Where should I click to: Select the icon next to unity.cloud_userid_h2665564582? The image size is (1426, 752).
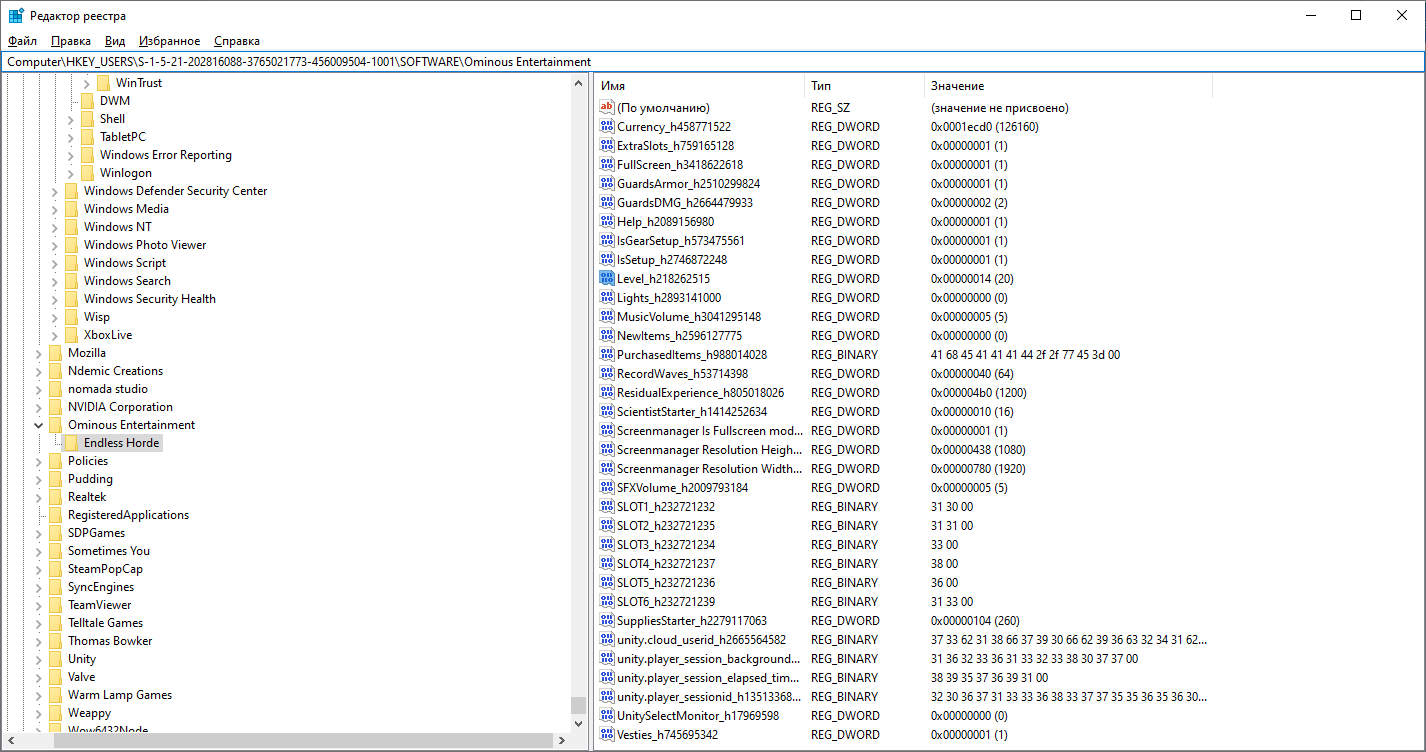606,640
